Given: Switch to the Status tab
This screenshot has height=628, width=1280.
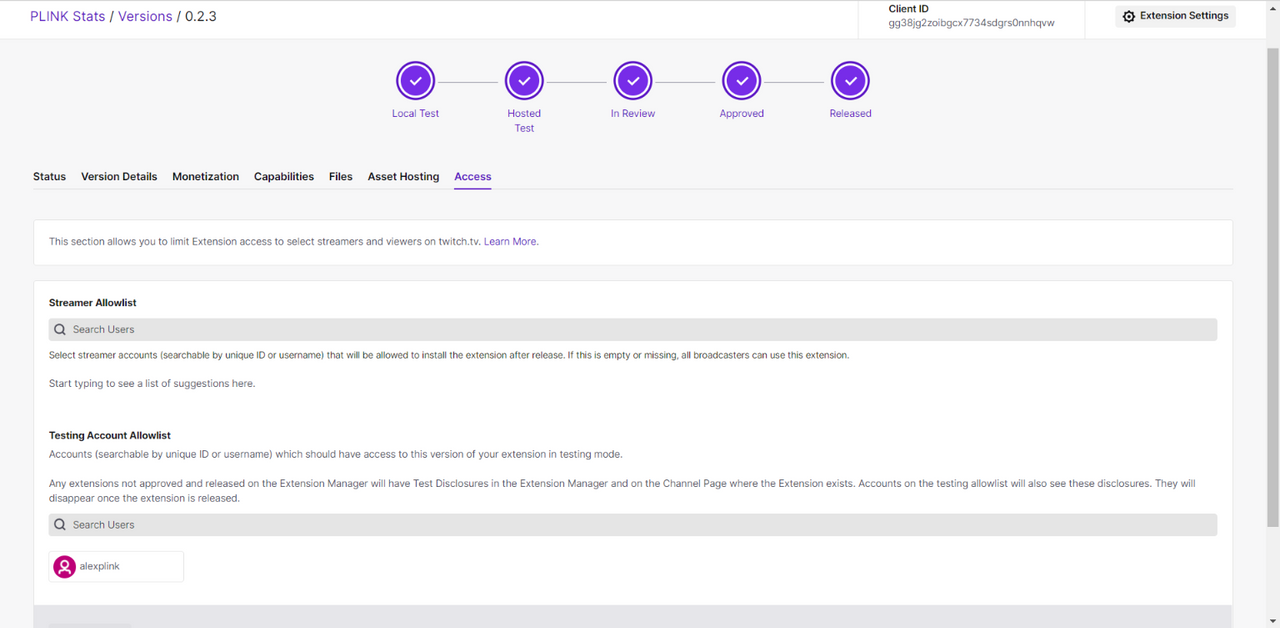Looking at the screenshot, I should (49, 176).
